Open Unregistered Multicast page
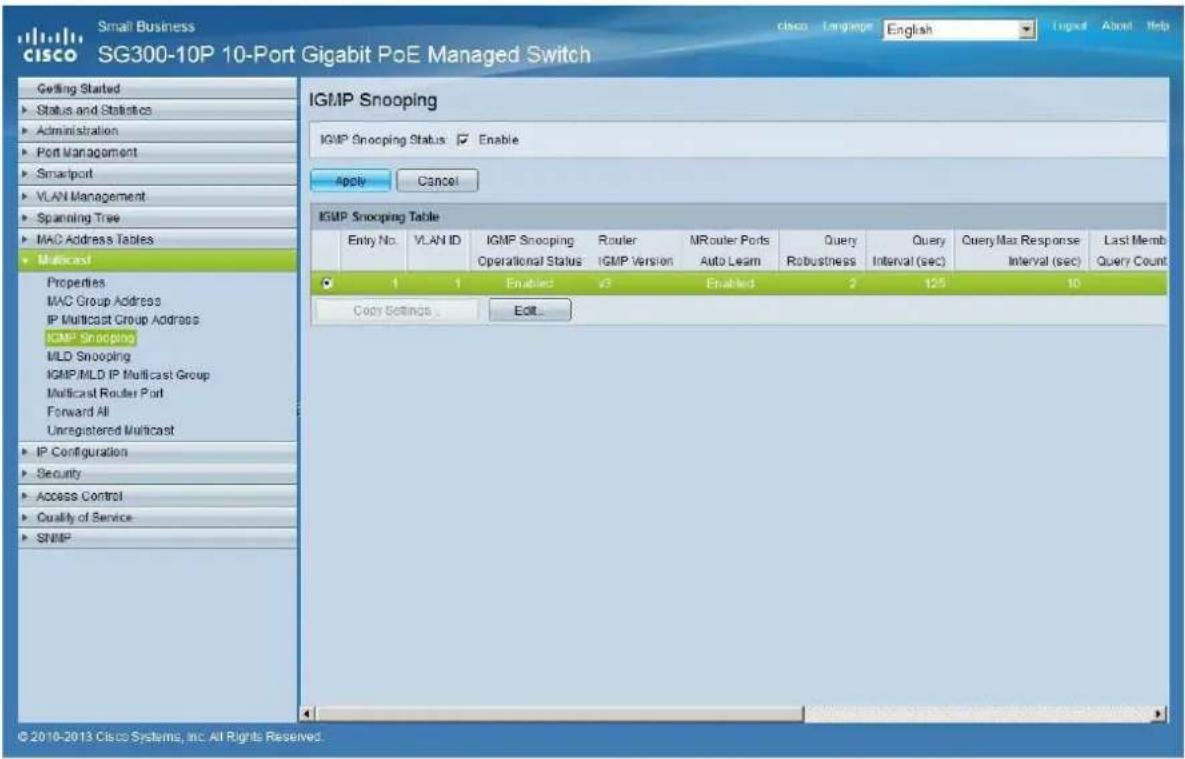This screenshot has height=759, width=1185. [110, 430]
